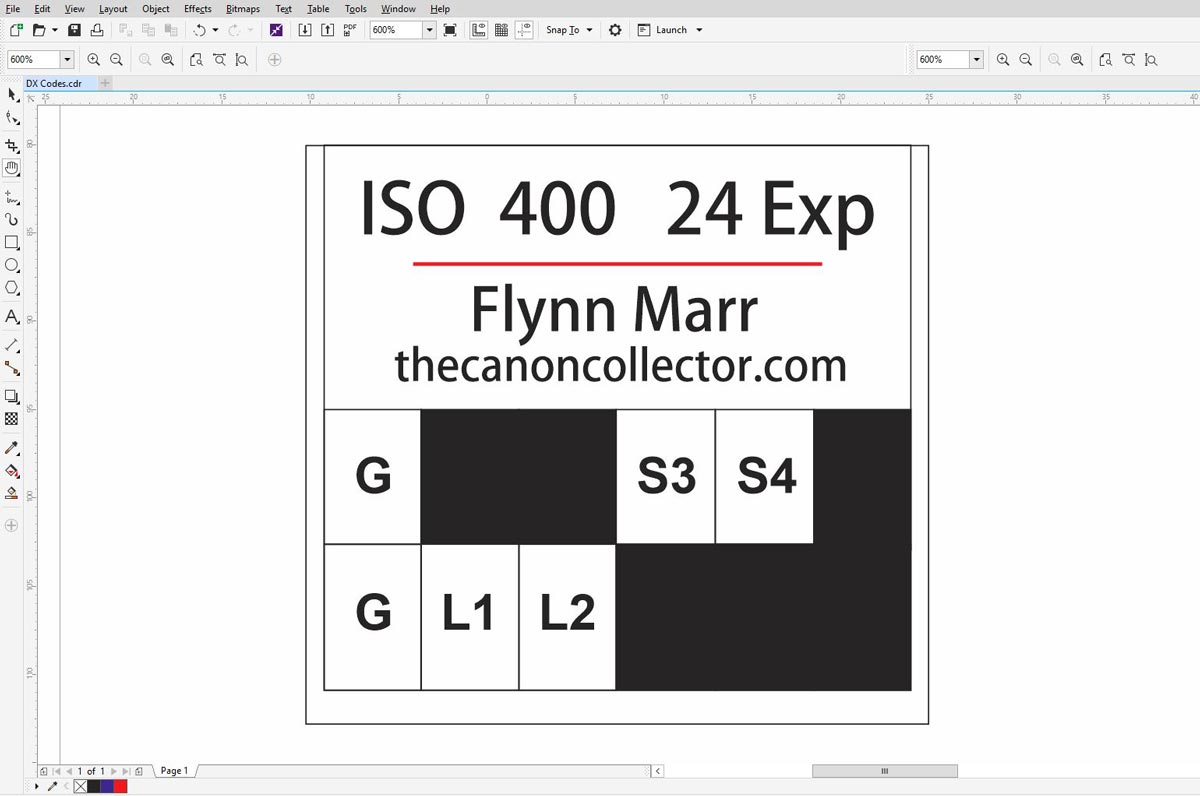Save the document with disk icon
1200x796 pixels.
tap(75, 30)
